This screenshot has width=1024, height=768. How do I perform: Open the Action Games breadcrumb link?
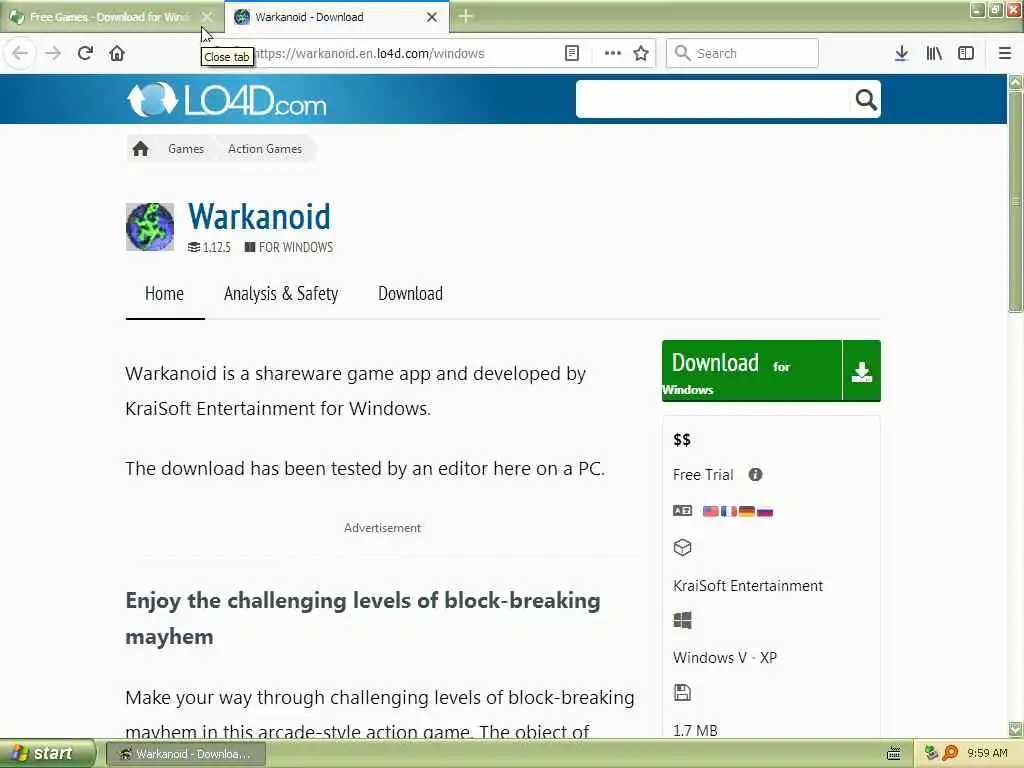265,149
